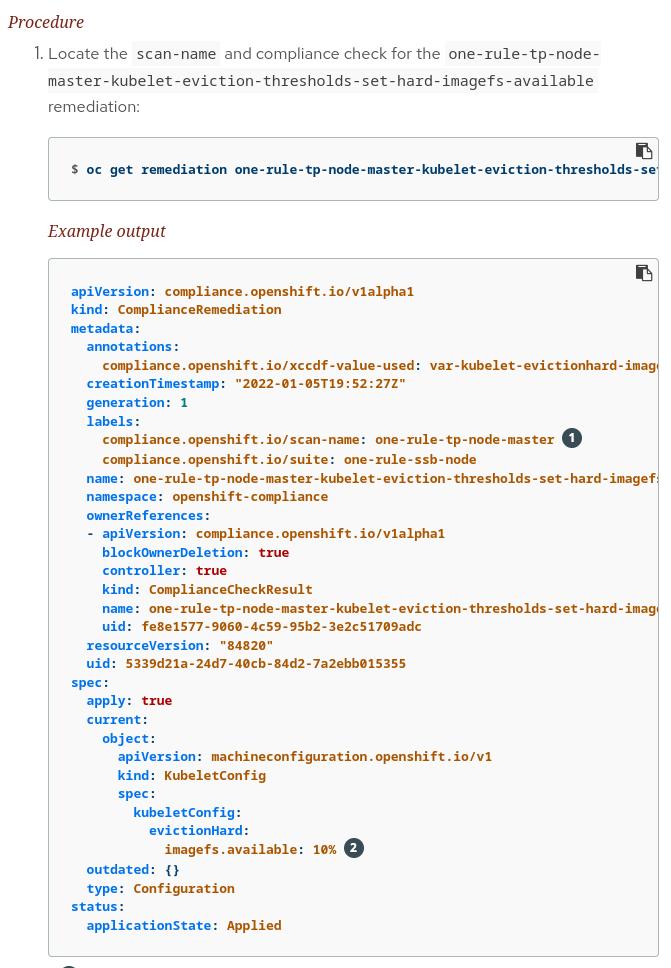Click the applicationState Applied value
The height and width of the screenshot is (968, 671).
pos(254,925)
